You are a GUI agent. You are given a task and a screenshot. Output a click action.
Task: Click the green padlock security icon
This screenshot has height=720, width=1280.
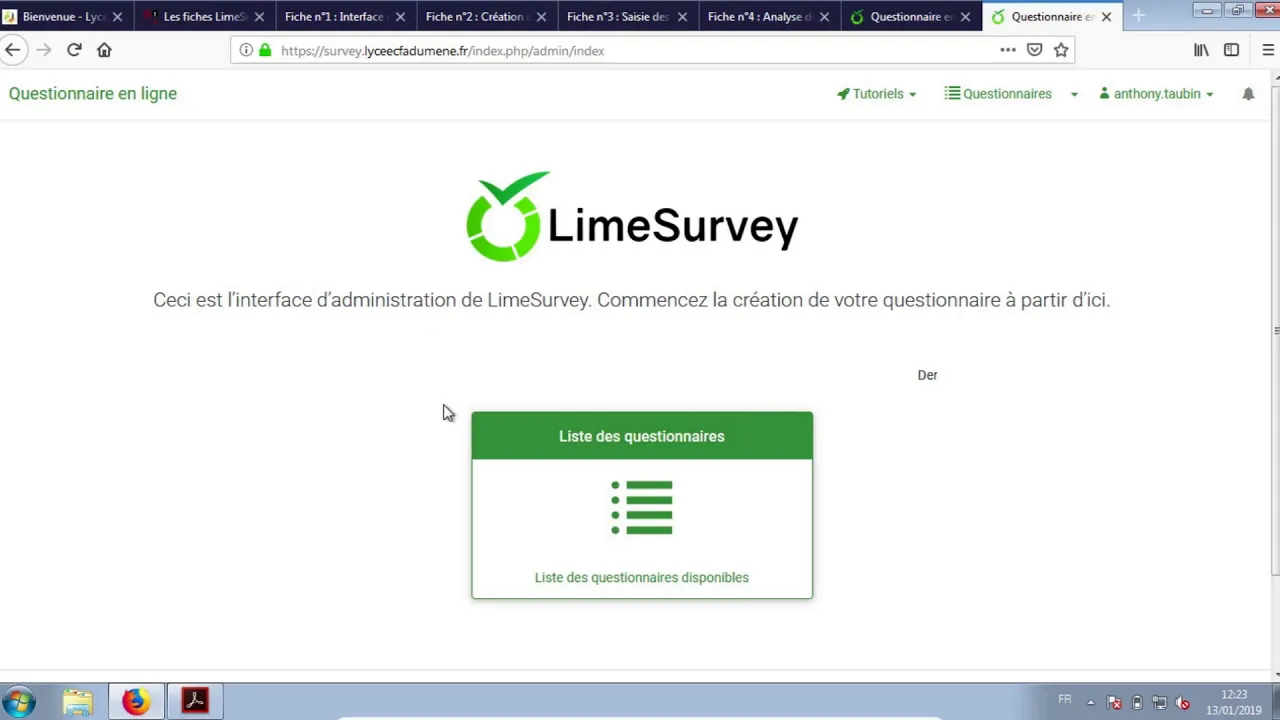click(265, 50)
